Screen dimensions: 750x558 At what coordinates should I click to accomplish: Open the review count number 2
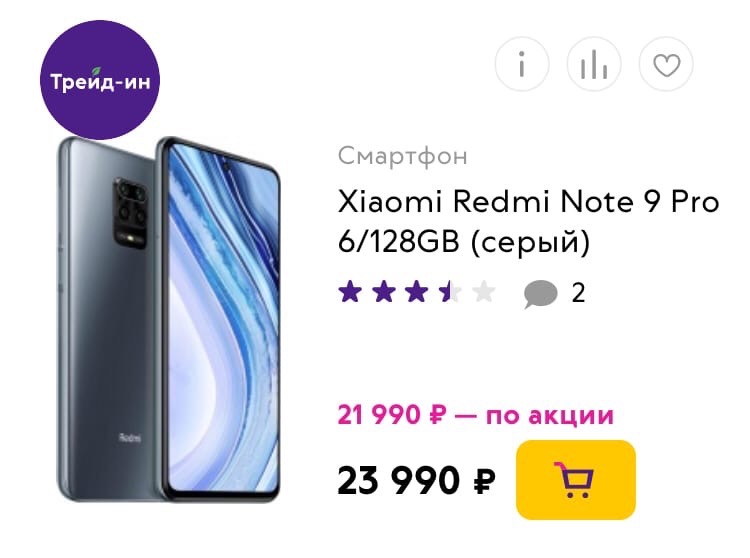tap(578, 293)
